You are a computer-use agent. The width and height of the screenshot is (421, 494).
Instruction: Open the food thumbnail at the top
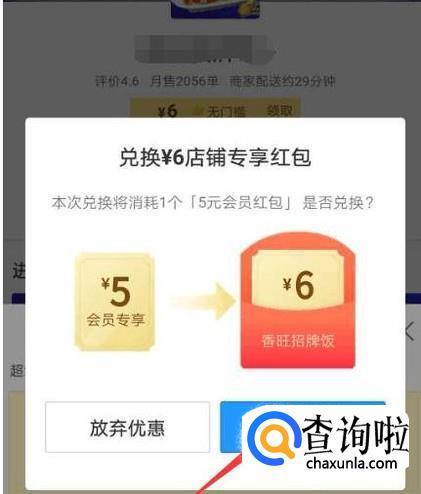coord(215,9)
